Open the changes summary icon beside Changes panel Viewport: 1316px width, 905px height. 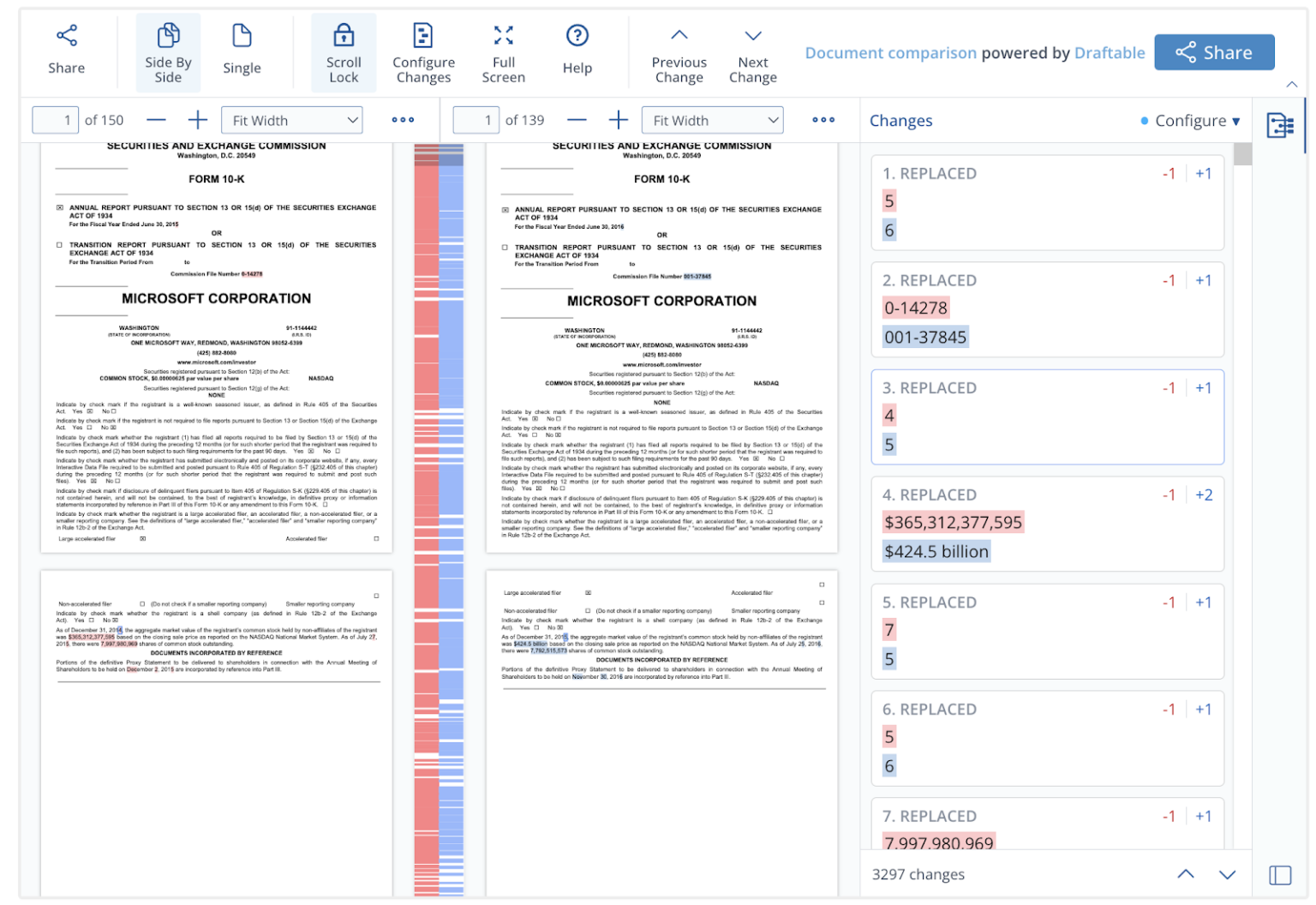click(1280, 126)
